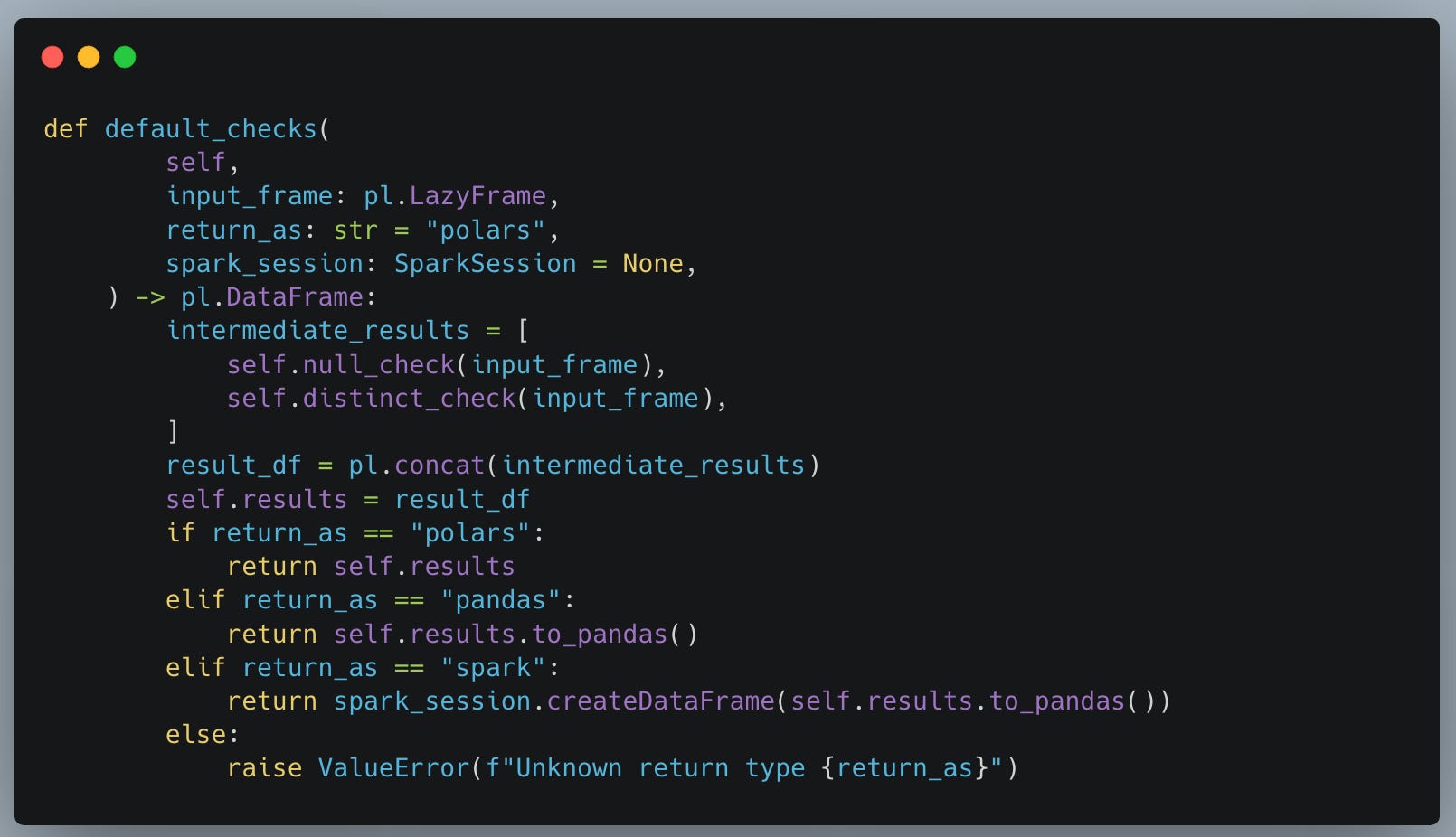
Task: Select the ValueError exception in raise statement
Action: tap(394, 767)
